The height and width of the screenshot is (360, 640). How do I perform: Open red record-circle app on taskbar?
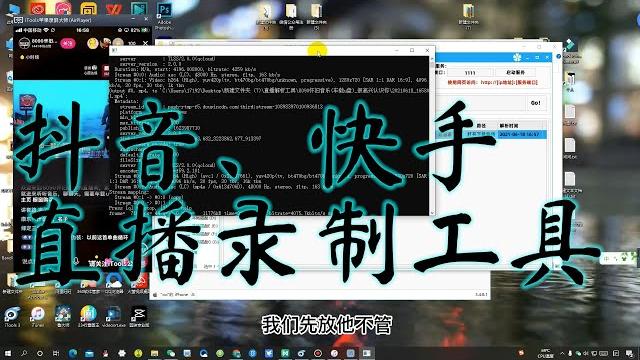click(318, 353)
